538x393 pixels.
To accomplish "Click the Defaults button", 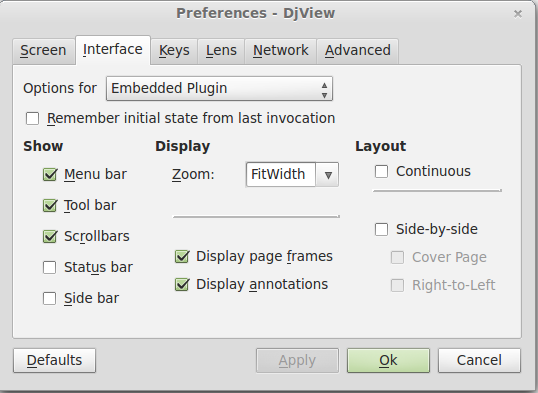I will (55, 360).
